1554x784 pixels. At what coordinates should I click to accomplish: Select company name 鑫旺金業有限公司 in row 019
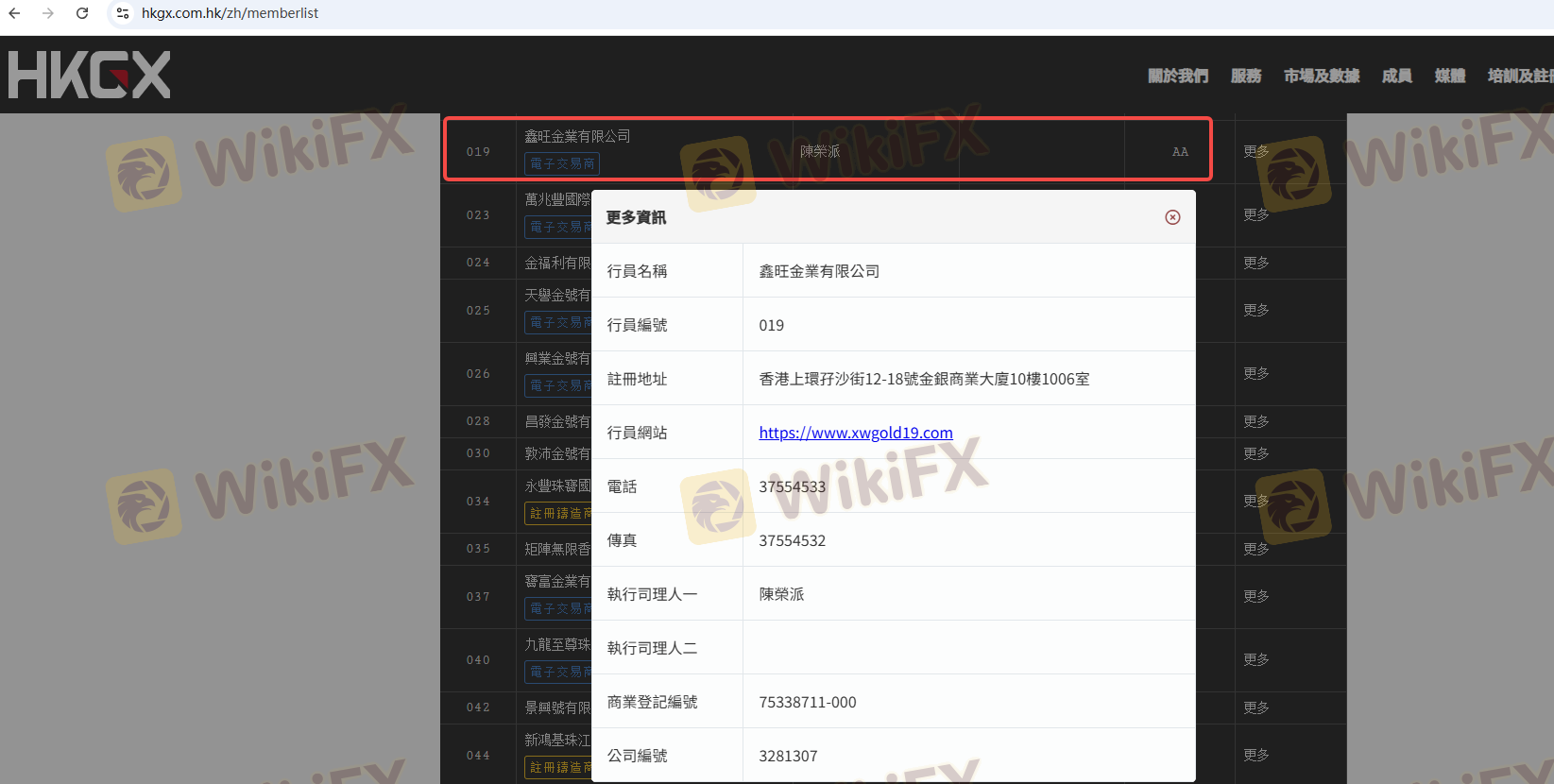point(577,137)
